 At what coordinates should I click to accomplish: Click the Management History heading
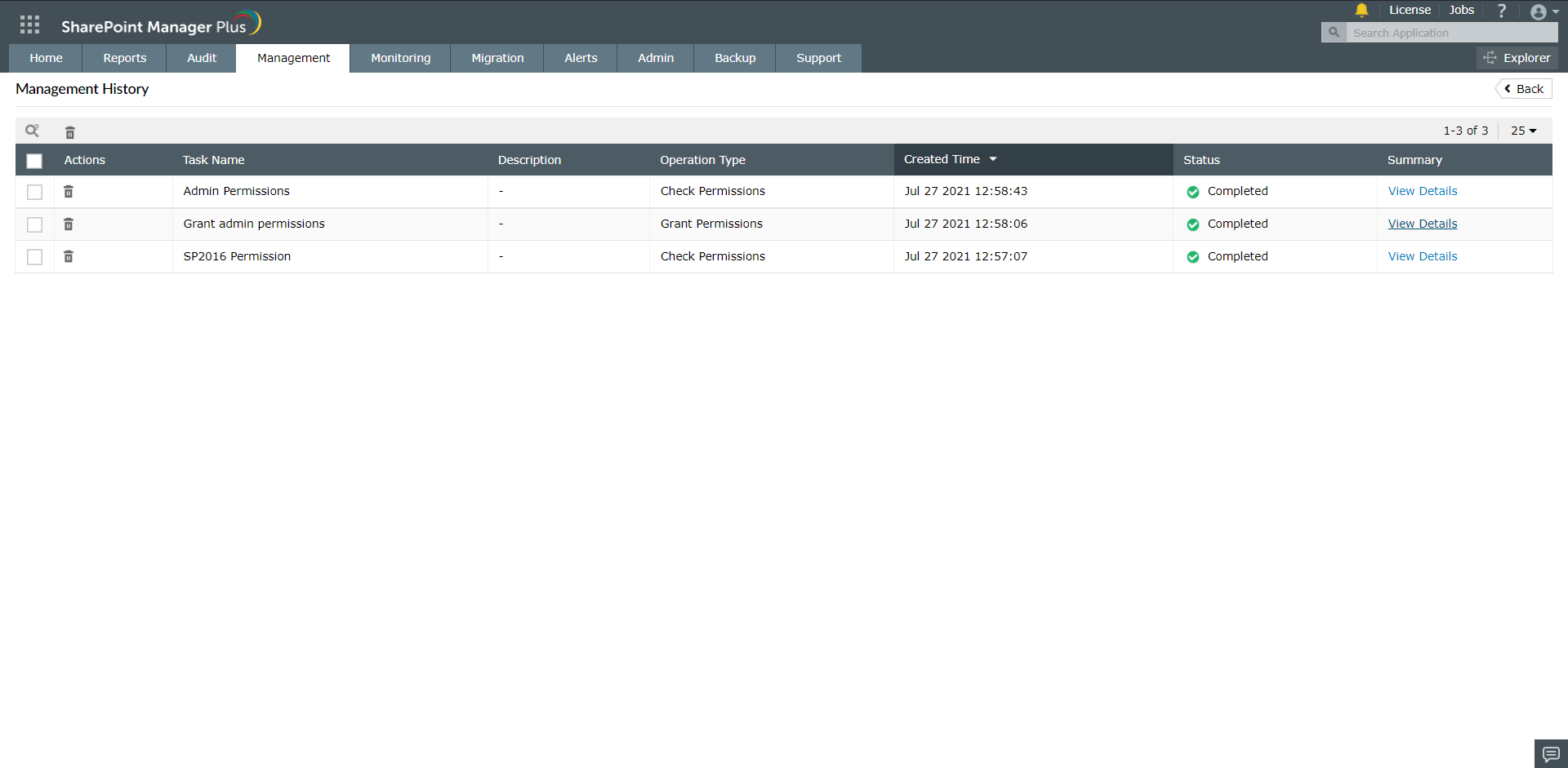coord(82,89)
